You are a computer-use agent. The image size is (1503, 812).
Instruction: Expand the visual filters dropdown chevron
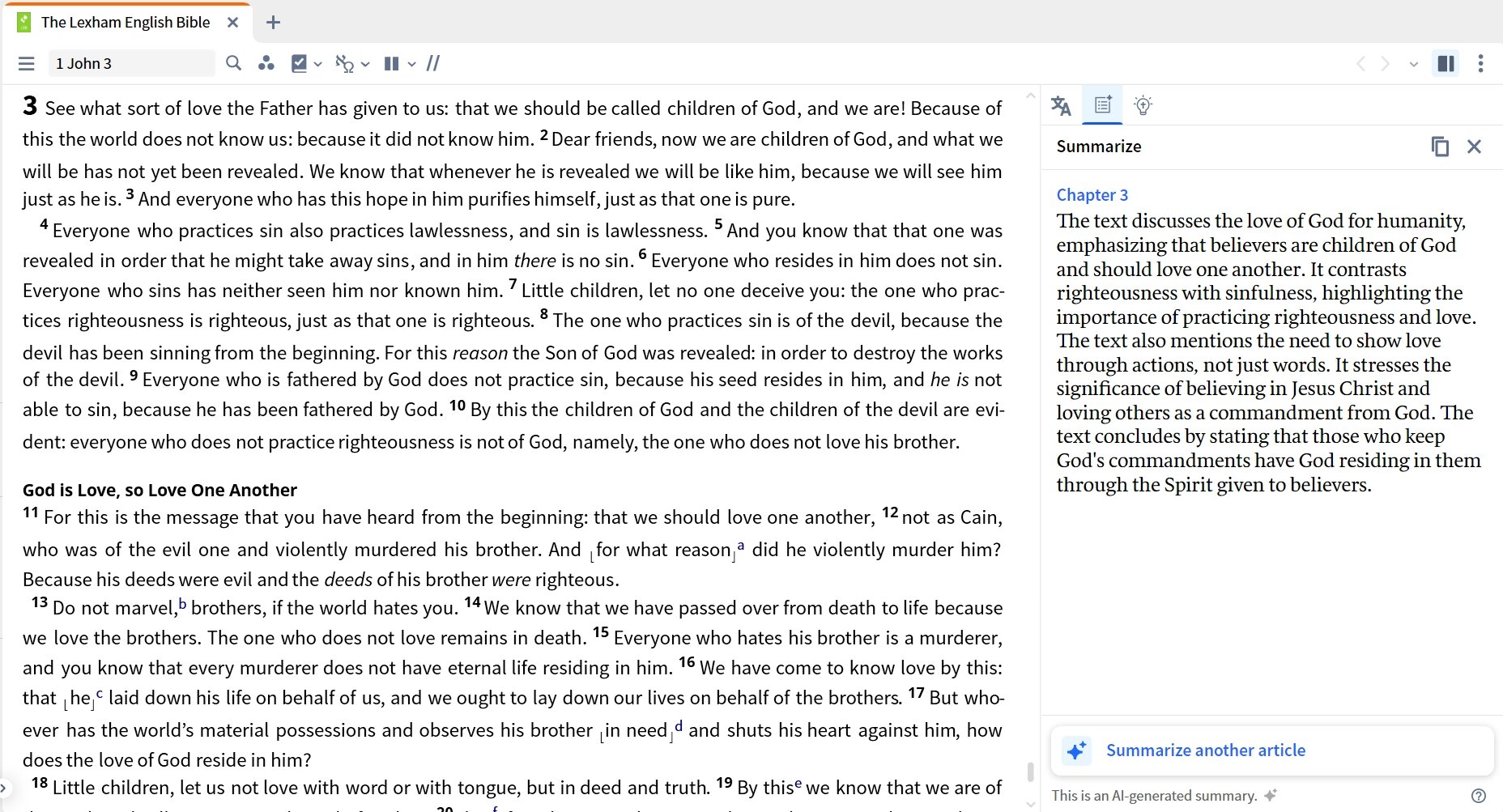pos(317,63)
